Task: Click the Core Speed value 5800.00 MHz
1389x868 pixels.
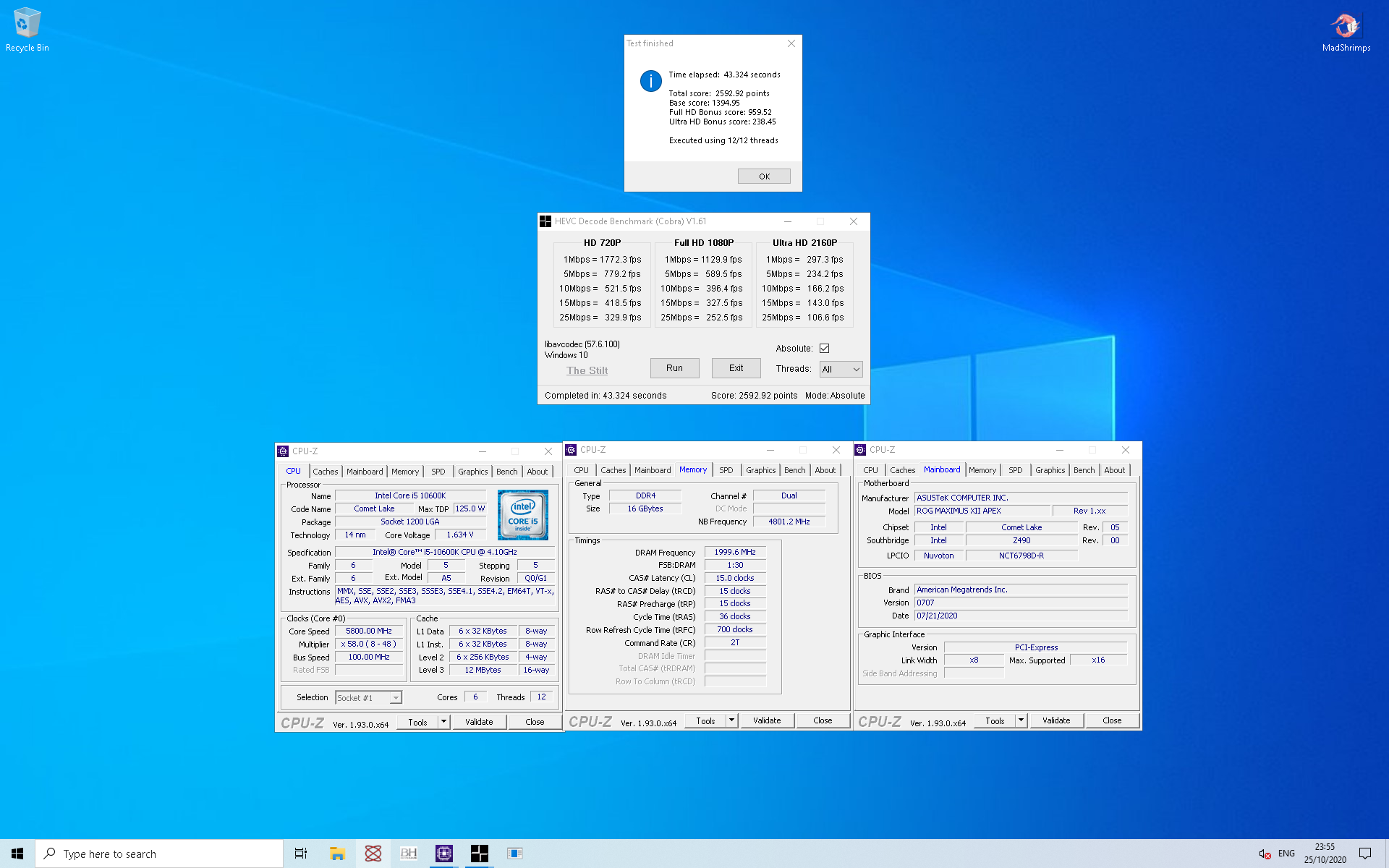Action: pos(369,631)
